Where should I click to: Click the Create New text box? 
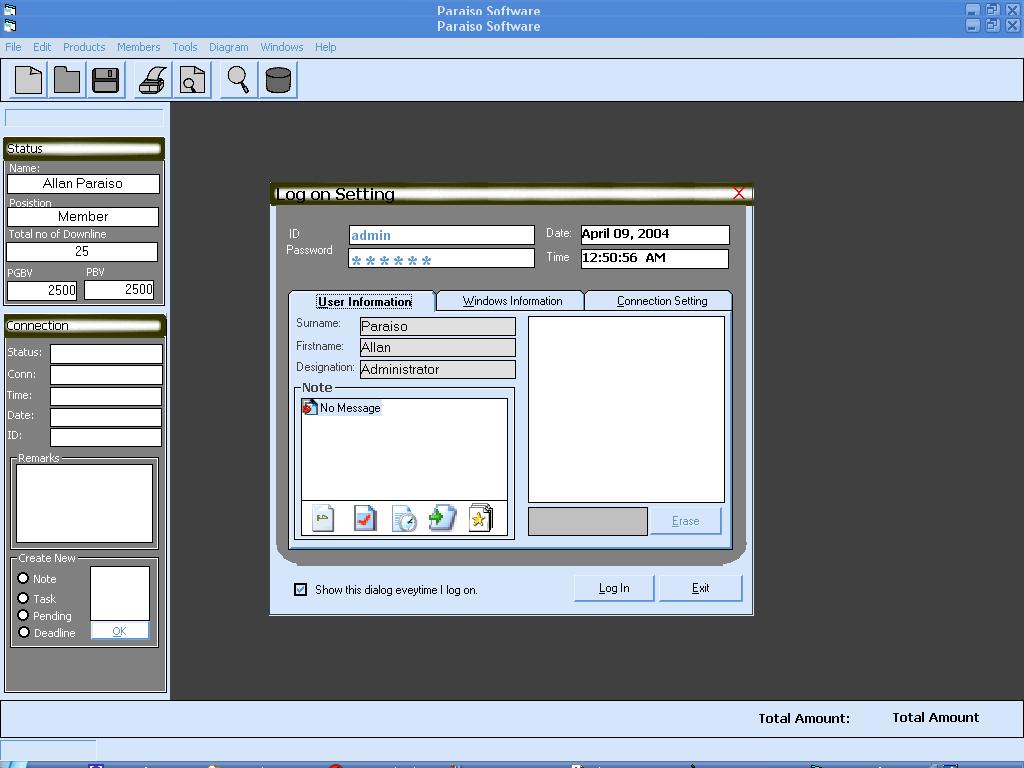(120, 593)
